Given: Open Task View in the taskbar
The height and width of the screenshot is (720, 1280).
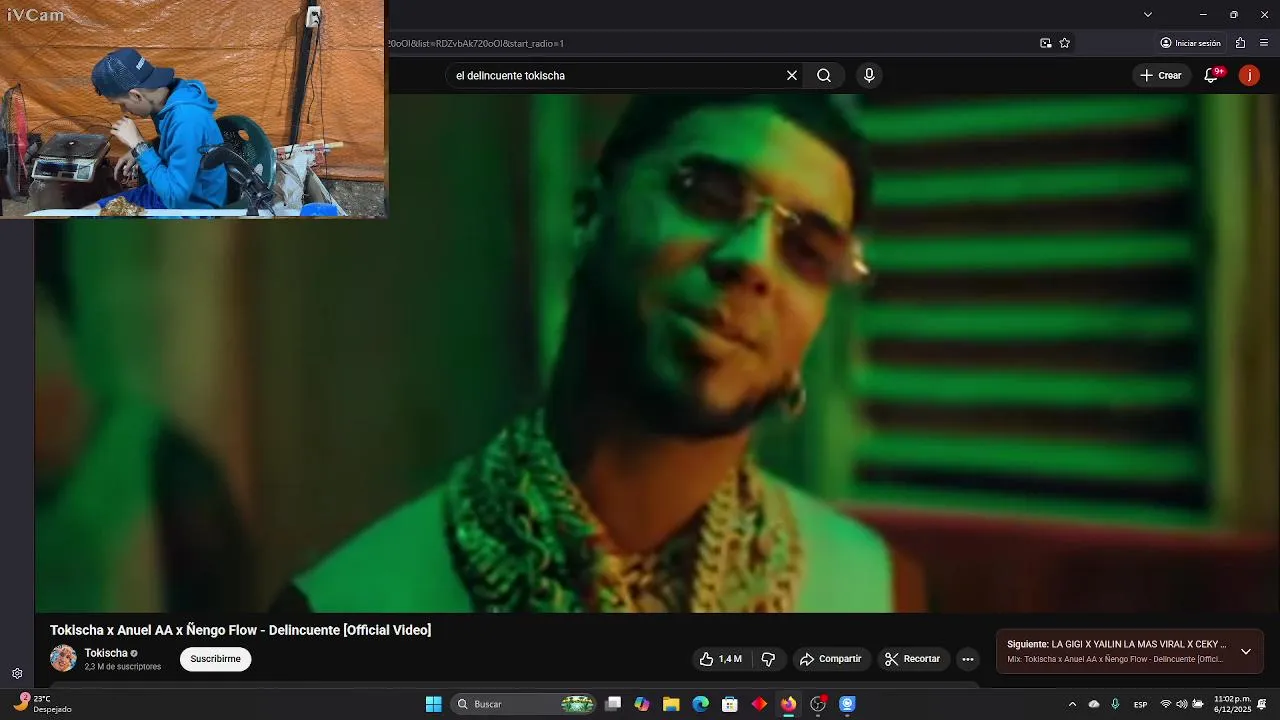Looking at the screenshot, I should point(613,704).
